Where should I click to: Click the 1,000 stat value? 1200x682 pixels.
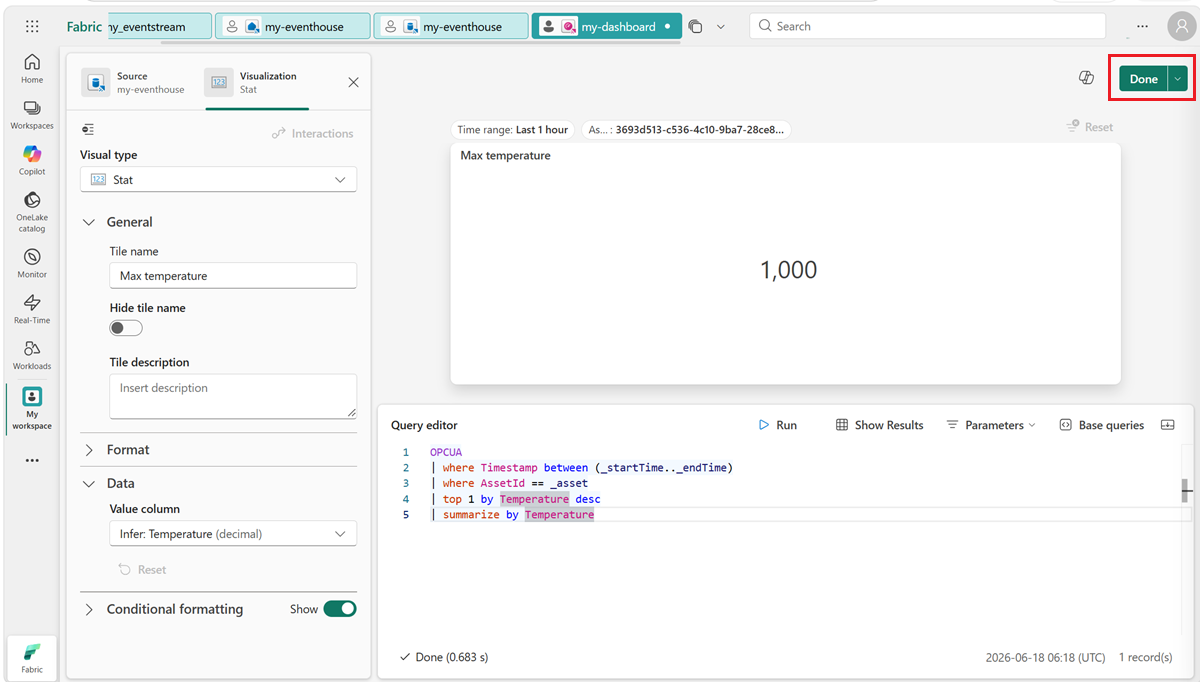(x=788, y=270)
